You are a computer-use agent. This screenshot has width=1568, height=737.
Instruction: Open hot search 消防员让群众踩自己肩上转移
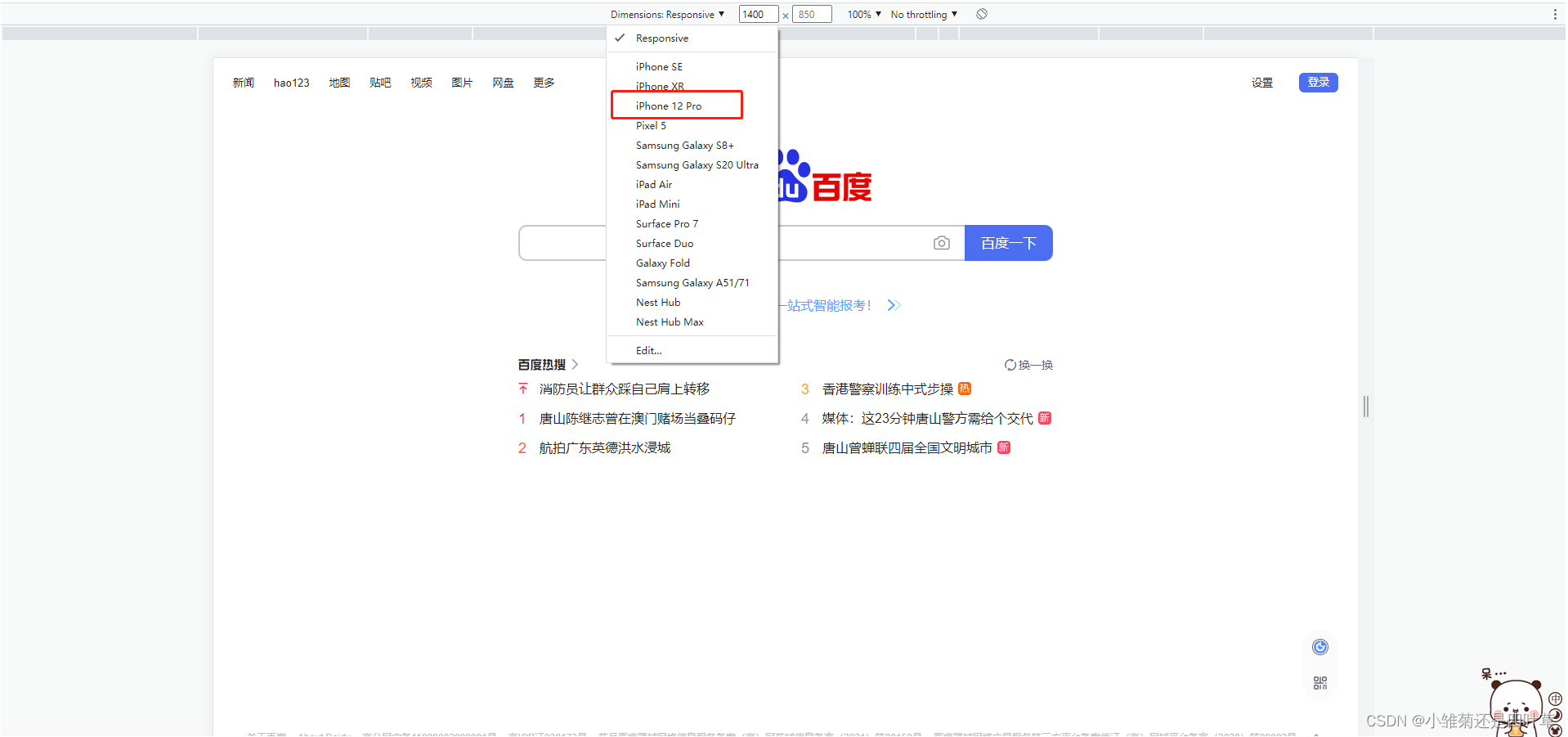click(625, 389)
